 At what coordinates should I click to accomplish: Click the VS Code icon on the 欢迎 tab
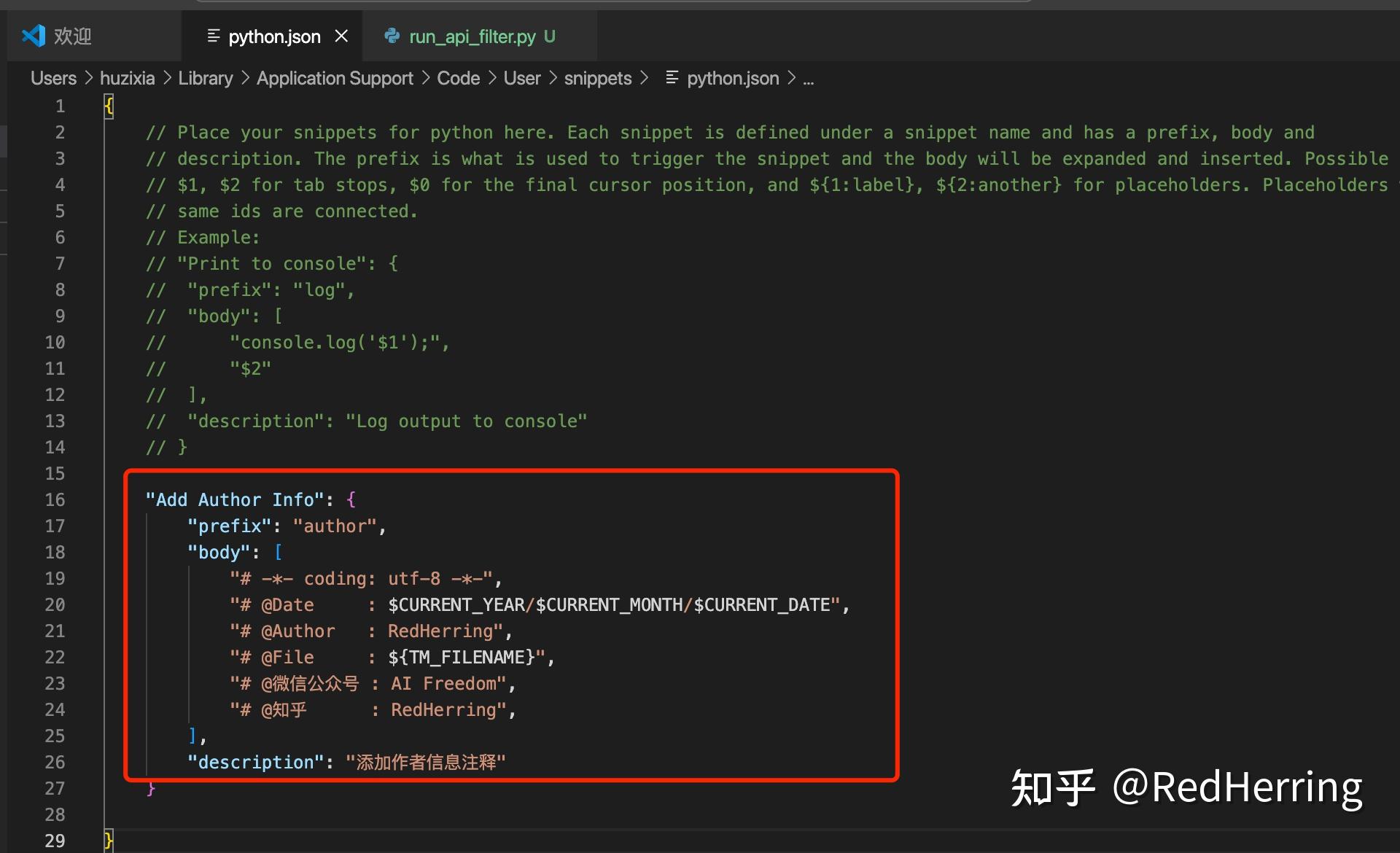pos(32,35)
